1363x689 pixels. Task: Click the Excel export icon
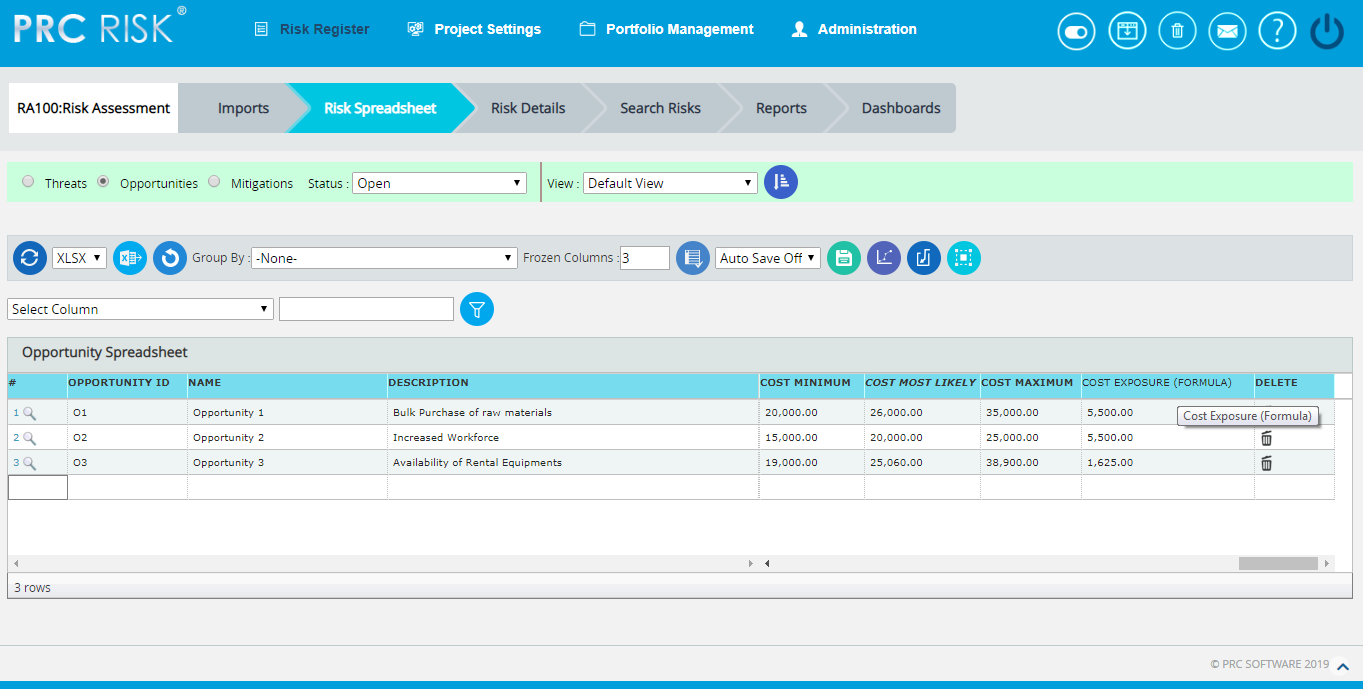point(130,258)
